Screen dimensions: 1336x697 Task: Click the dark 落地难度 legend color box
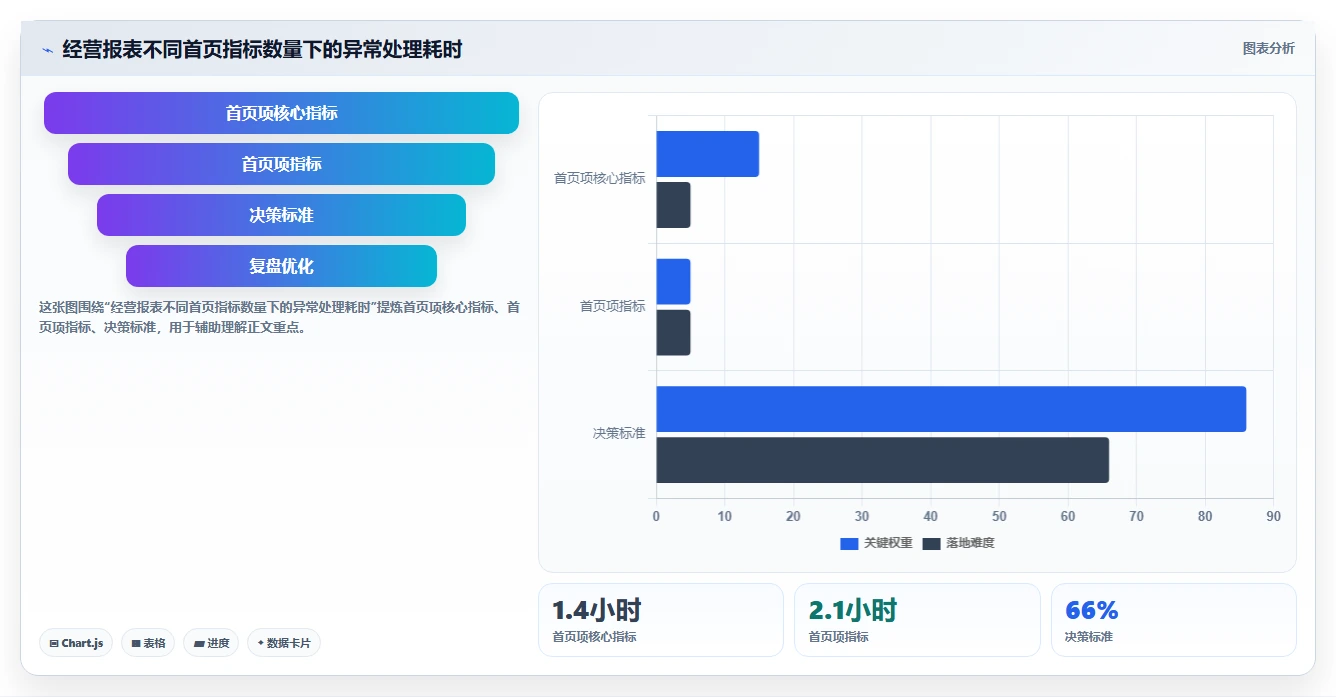click(931, 543)
